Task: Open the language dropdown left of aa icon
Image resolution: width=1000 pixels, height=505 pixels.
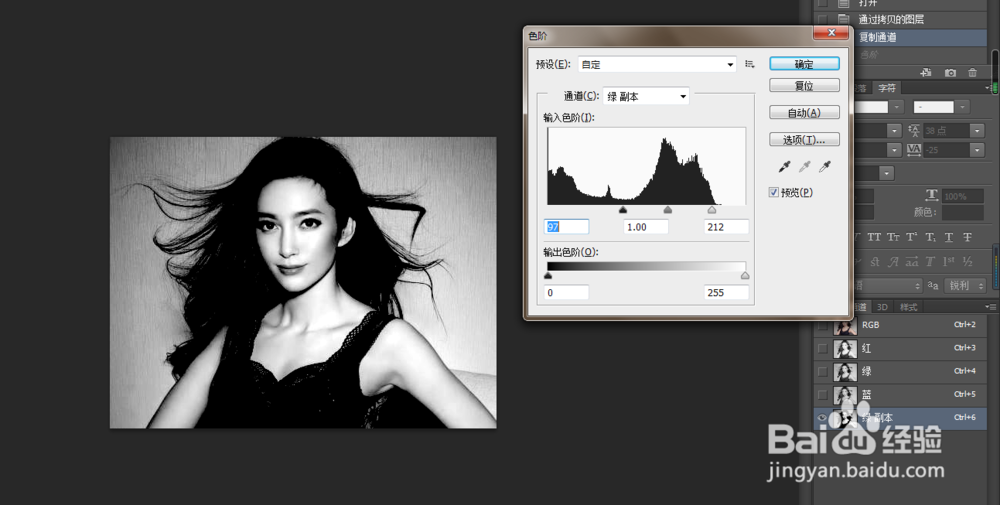Action: point(888,286)
